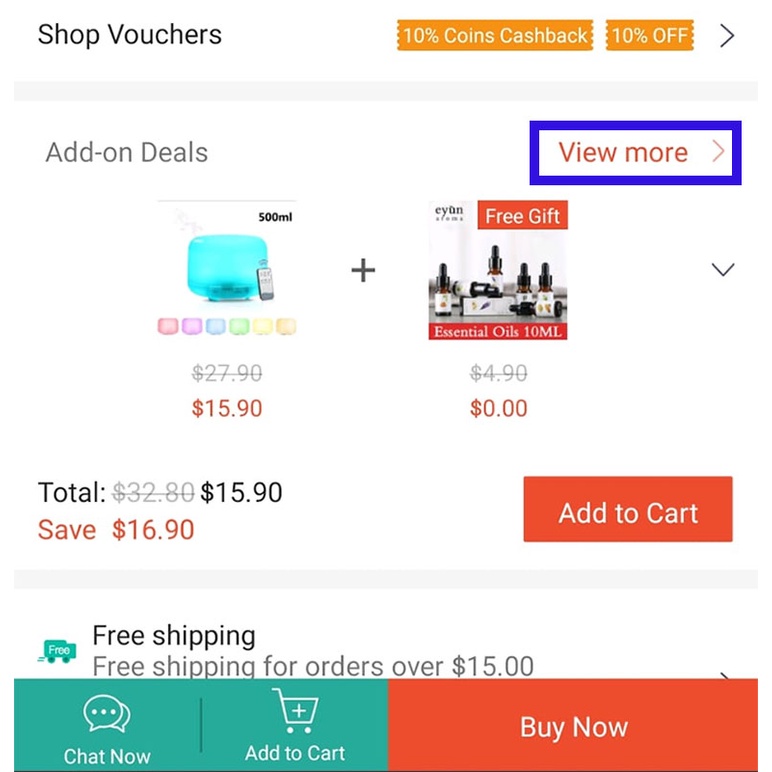Expand add-on deal with down chevron
The height and width of the screenshot is (772, 772).
coord(723,269)
